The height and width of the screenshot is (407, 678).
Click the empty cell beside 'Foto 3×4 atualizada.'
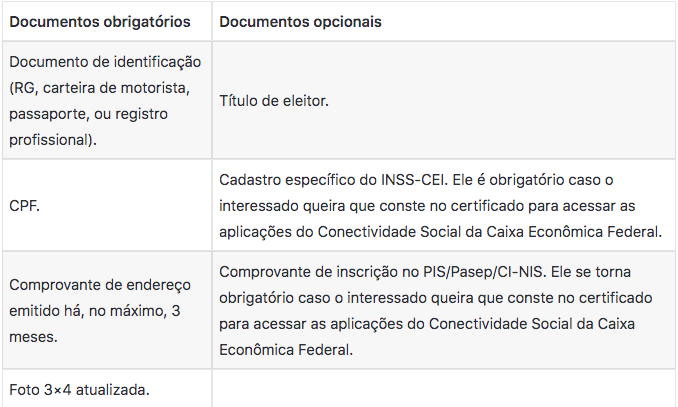click(444, 389)
